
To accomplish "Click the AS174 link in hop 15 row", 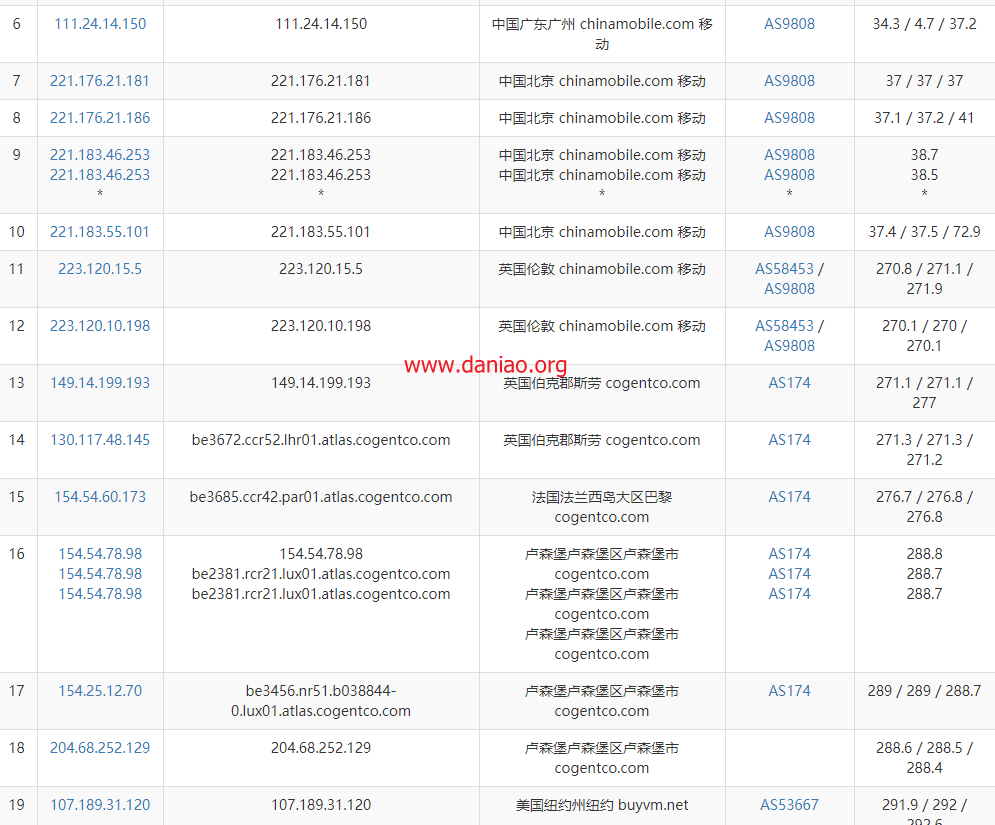I will click(x=789, y=497).
